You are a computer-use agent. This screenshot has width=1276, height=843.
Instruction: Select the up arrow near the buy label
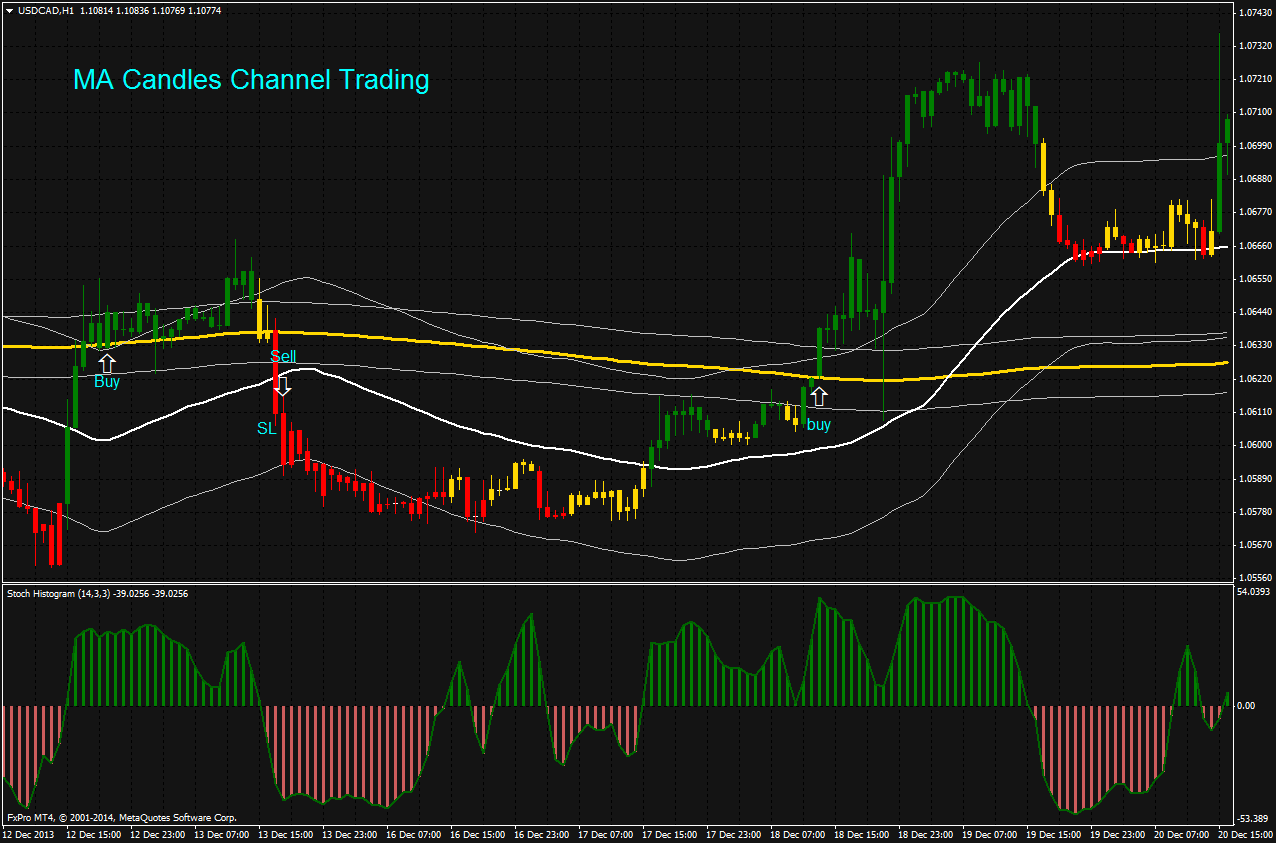coord(820,395)
